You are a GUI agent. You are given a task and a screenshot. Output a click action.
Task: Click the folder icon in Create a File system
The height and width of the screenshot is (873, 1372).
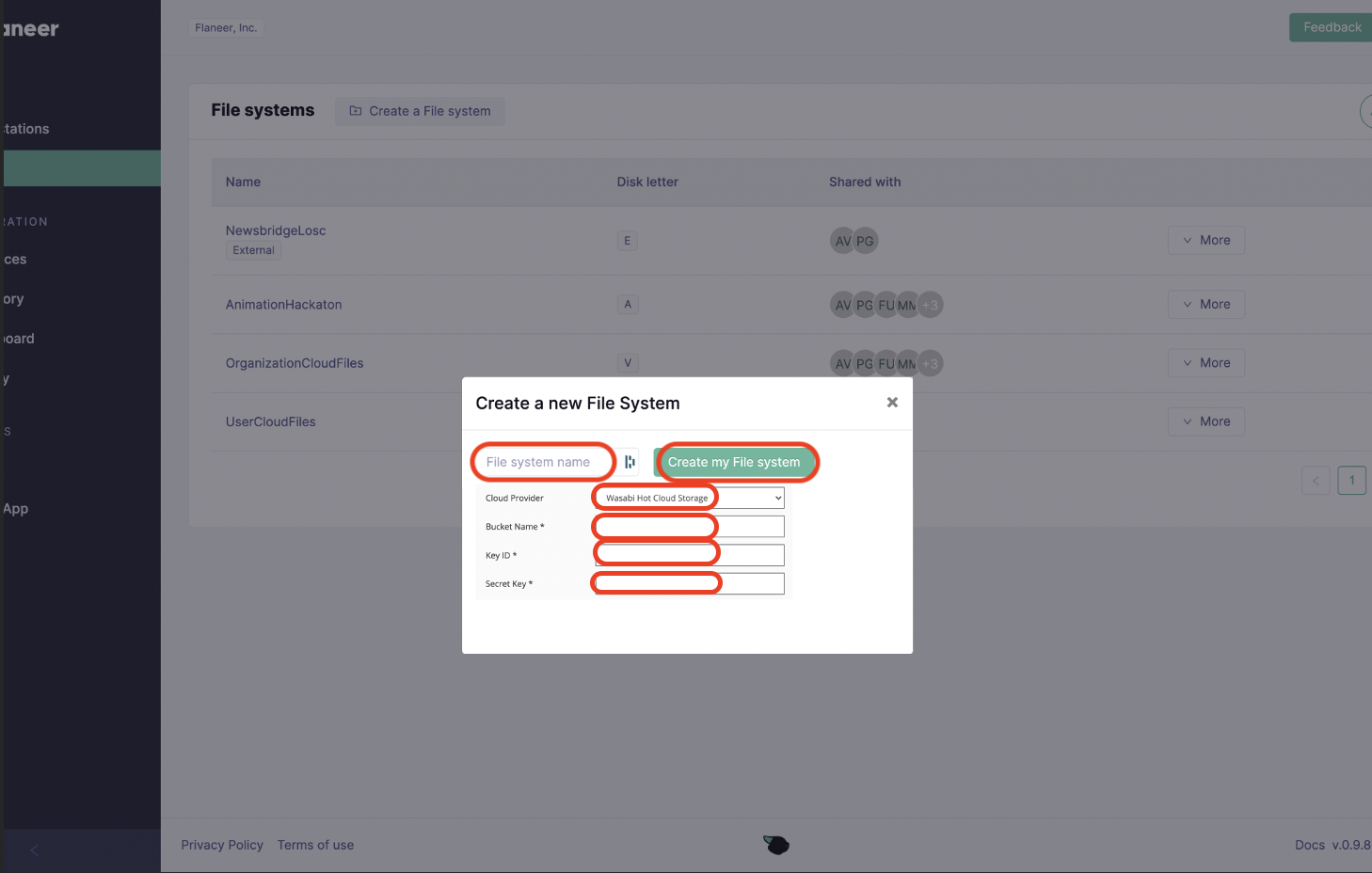356,111
